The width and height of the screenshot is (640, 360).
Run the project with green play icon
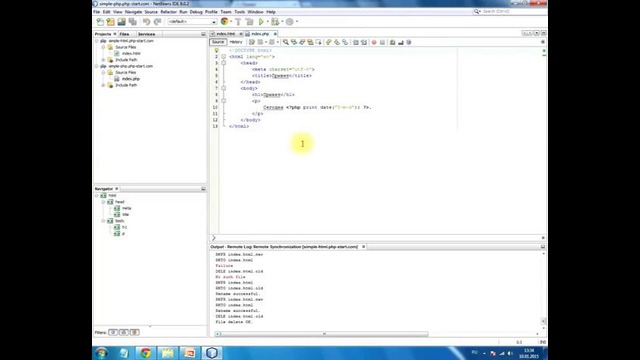pyautogui.click(x=261, y=22)
